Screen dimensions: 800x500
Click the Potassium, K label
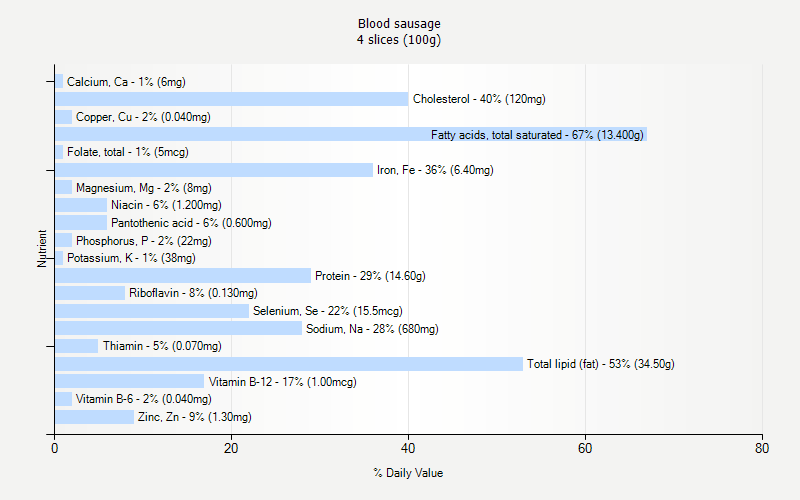pos(131,258)
